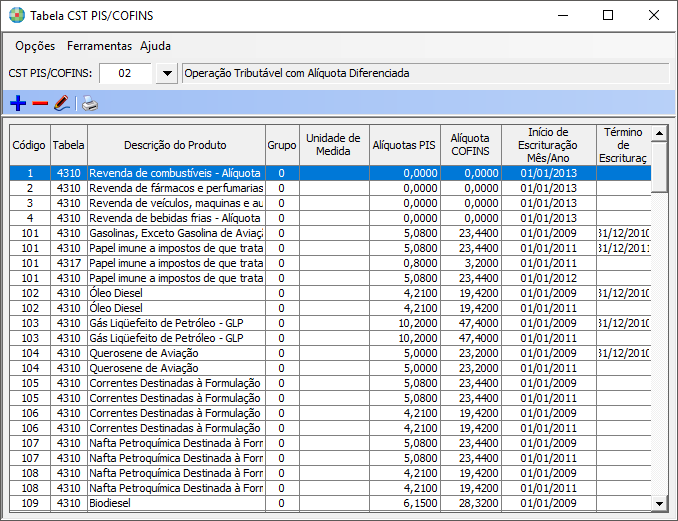This screenshot has height=521, width=678.
Task: Click Código cell 3
Action: coord(30,203)
